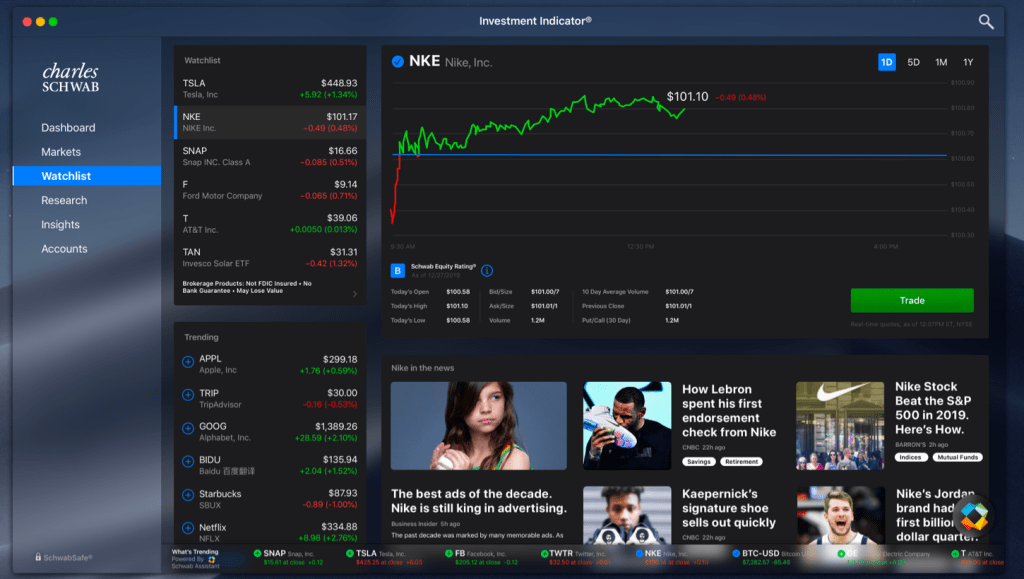Open Research in the sidebar

(x=64, y=200)
